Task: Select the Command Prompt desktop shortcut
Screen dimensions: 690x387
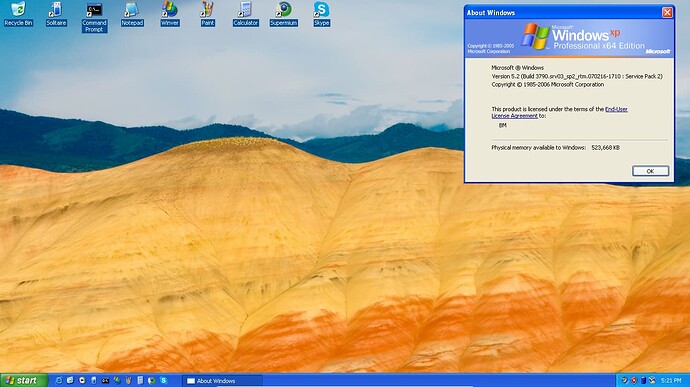Action: tap(94, 18)
